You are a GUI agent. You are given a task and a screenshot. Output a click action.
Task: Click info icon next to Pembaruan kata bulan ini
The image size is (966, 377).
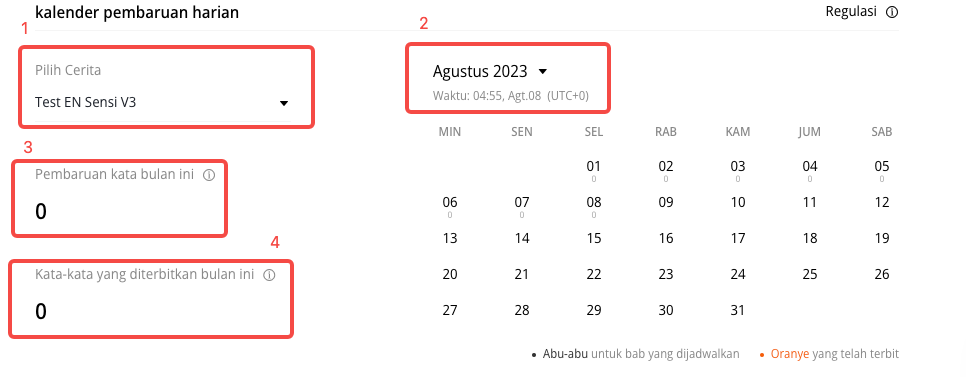point(209,175)
